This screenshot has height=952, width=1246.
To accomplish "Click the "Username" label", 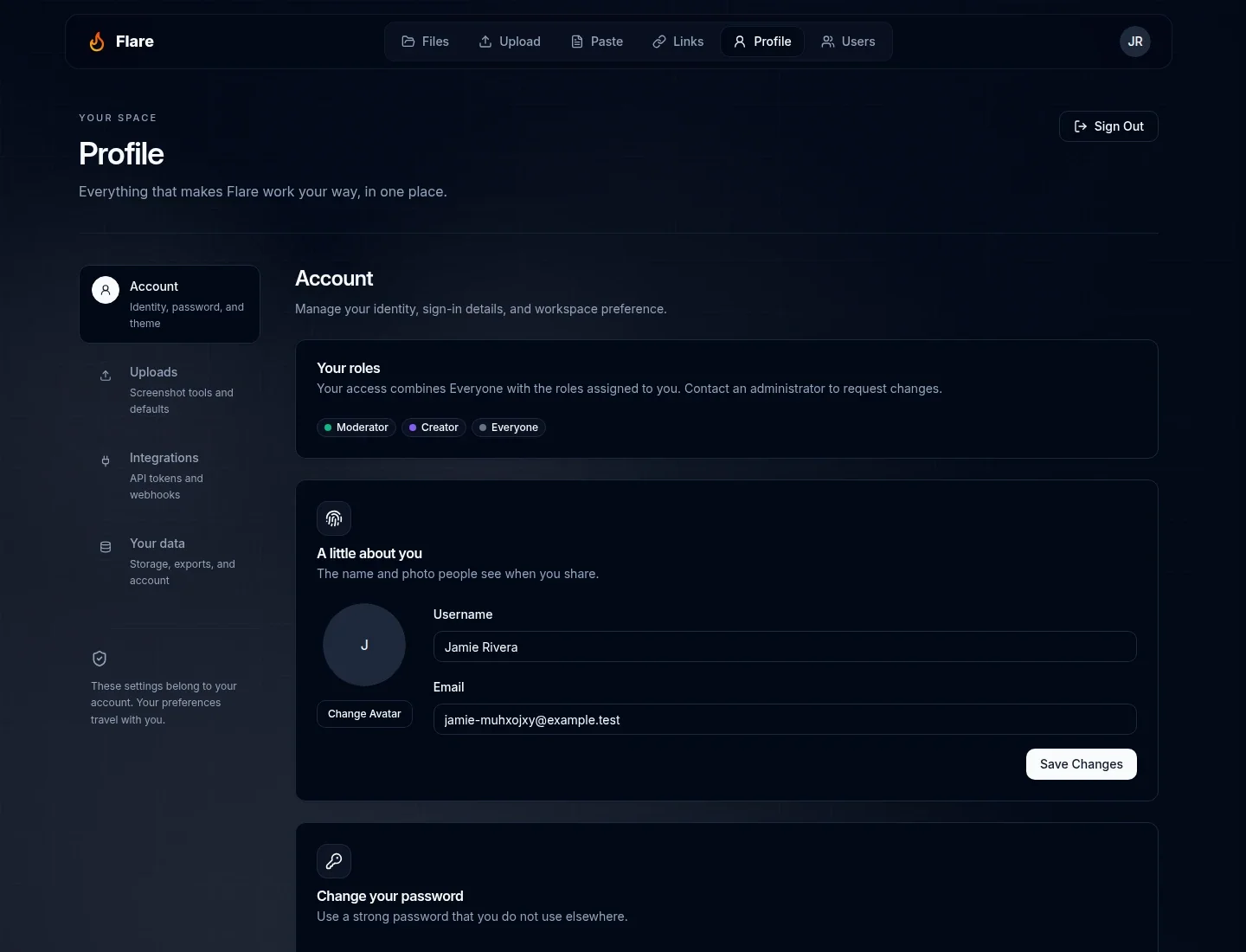I will tap(463, 614).
